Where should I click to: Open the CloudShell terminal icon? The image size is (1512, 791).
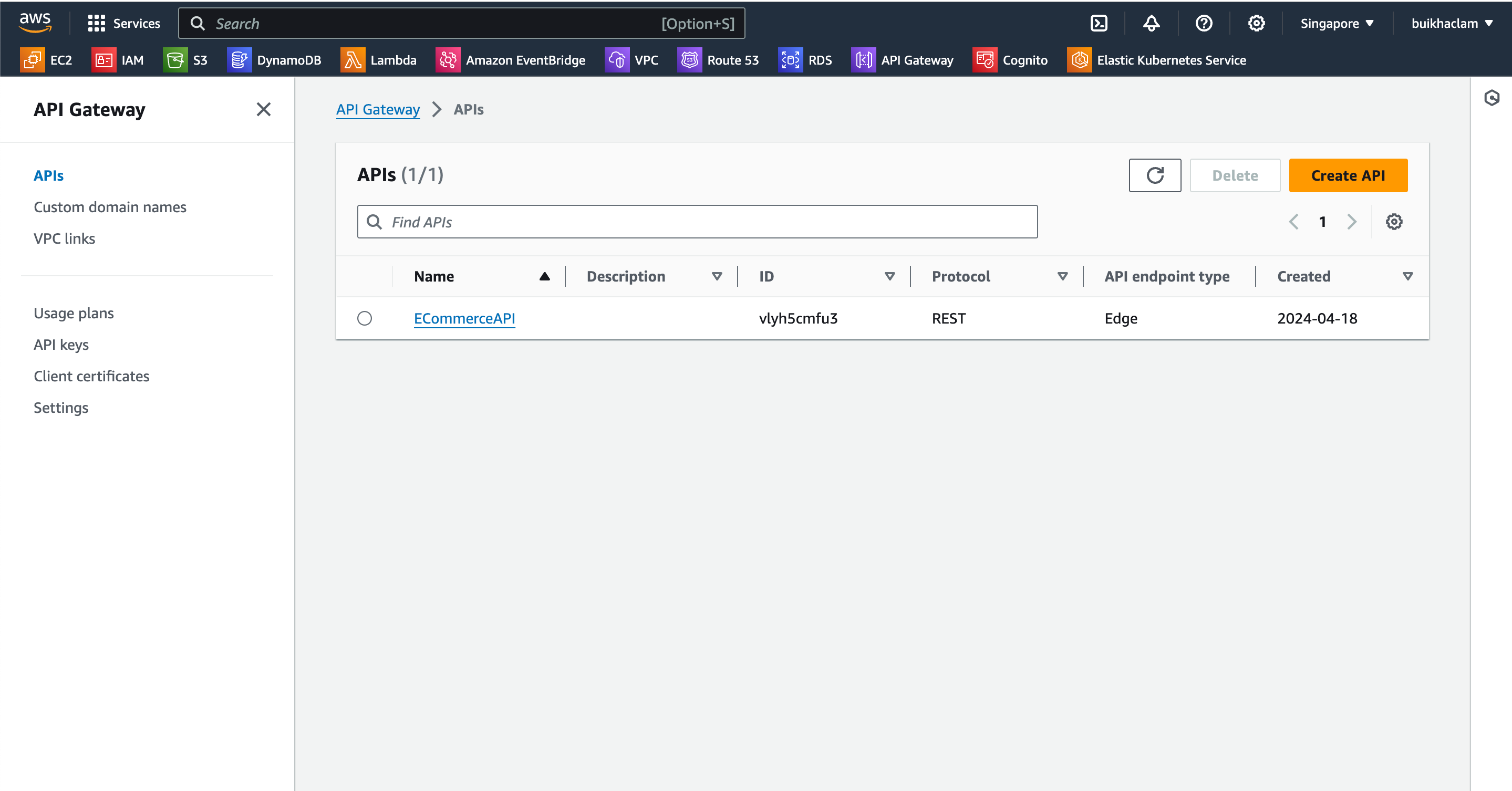tap(1098, 24)
